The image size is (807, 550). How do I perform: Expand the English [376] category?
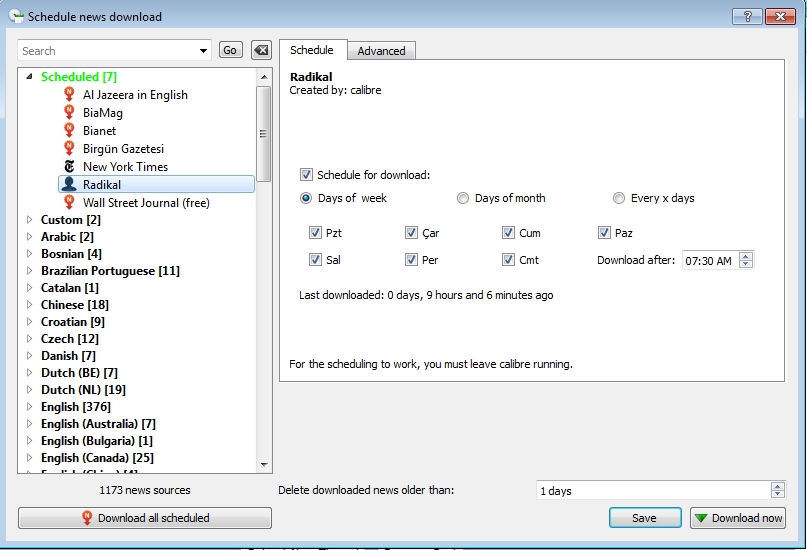coord(29,406)
